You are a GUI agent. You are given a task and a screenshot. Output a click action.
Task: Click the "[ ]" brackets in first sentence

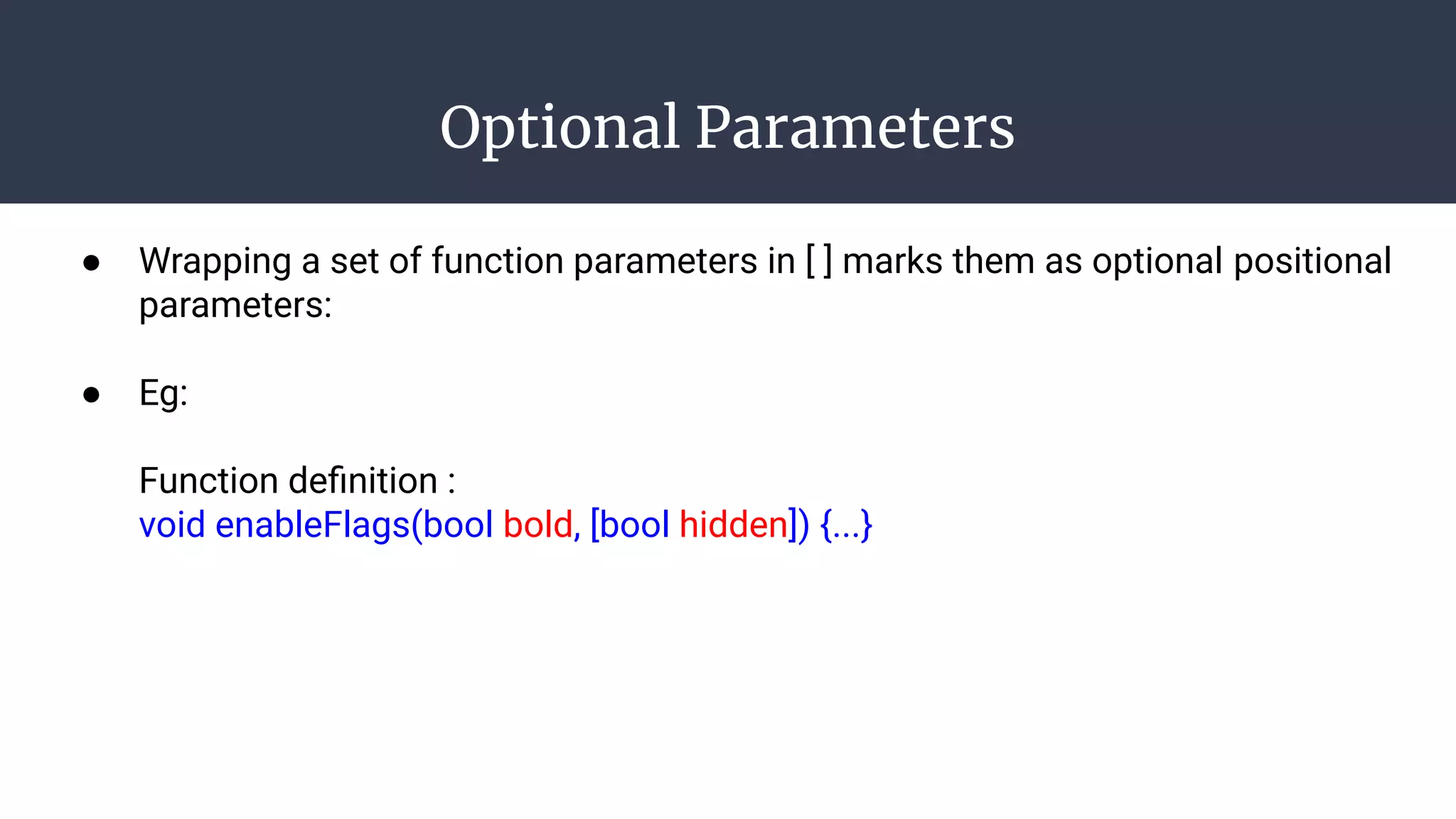pos(818,261)
